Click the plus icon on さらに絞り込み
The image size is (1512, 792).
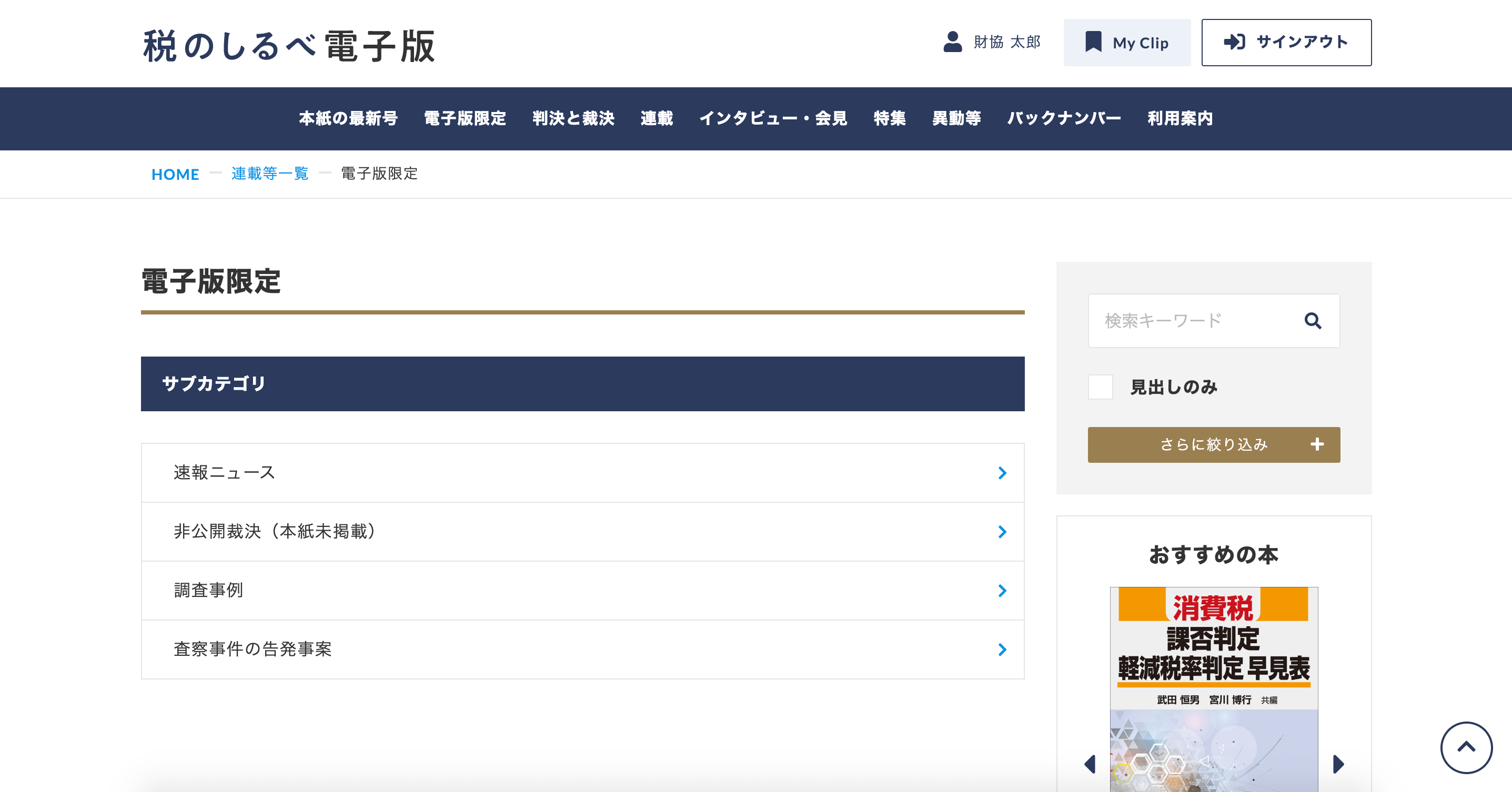(1316, 445)
